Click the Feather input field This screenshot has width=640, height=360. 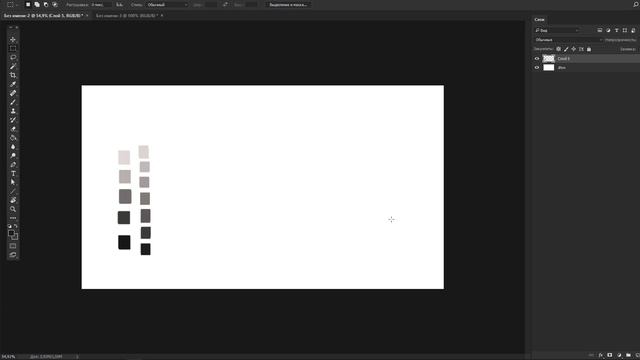click(100, 4)
